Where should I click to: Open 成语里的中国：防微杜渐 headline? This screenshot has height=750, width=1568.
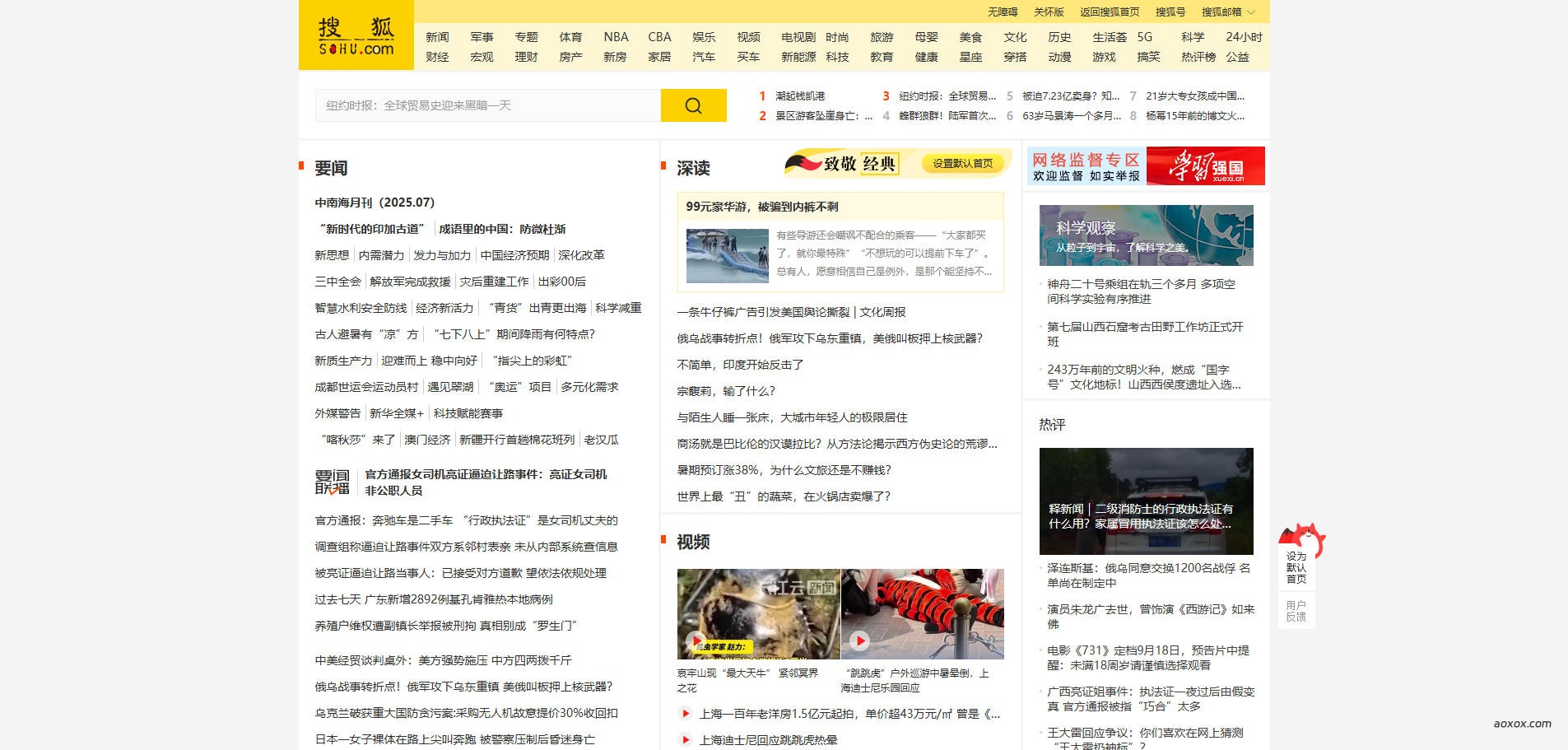click(502, 229)
